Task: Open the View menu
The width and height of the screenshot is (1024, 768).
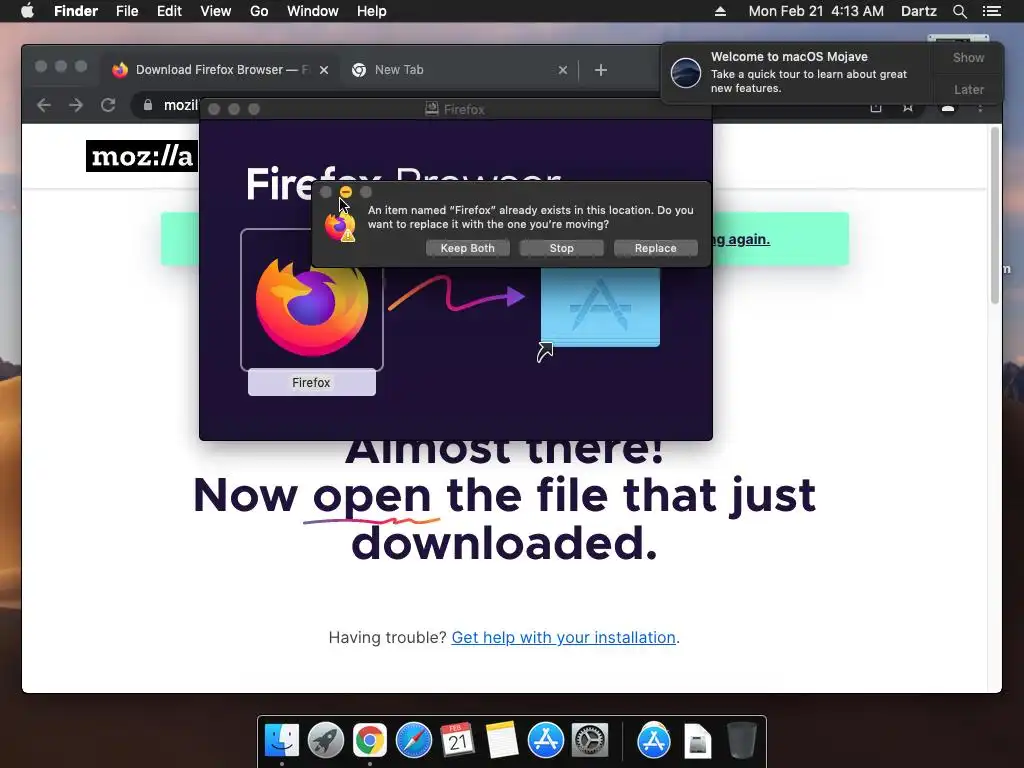Action: (x=216, y=11)
